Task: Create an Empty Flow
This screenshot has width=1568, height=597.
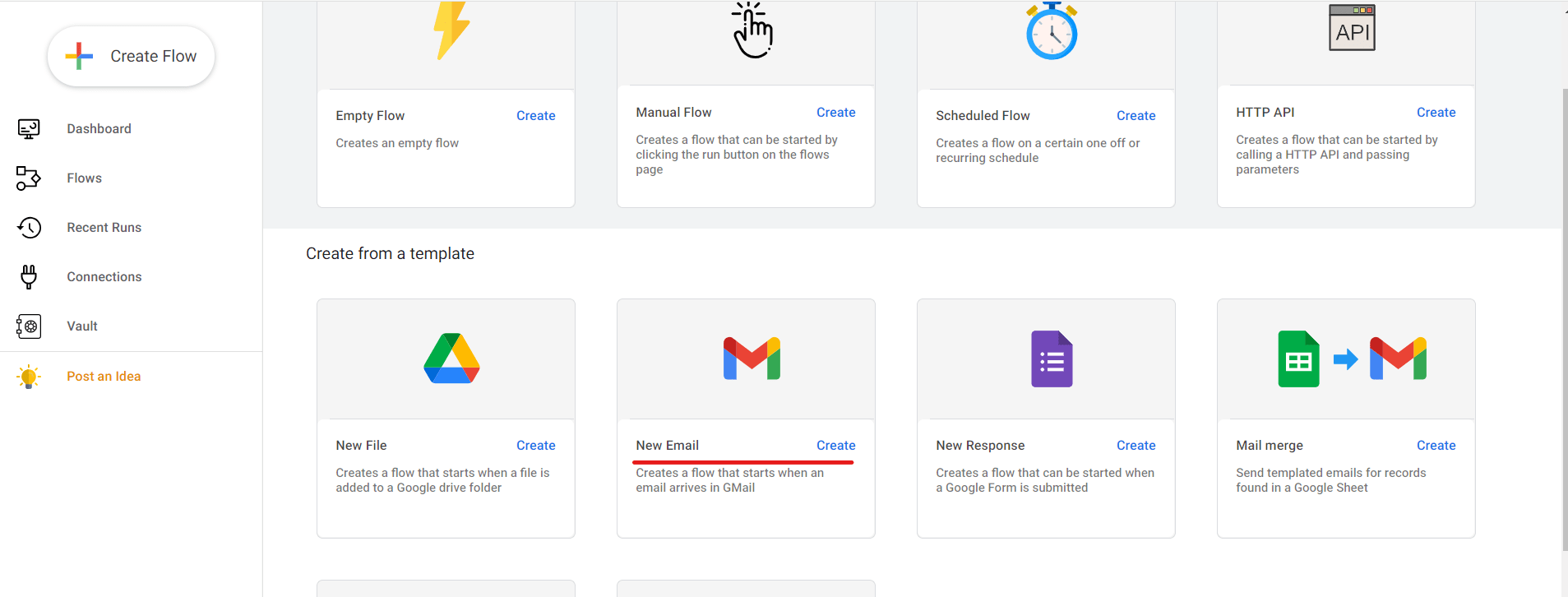Action: coord(535,116)
